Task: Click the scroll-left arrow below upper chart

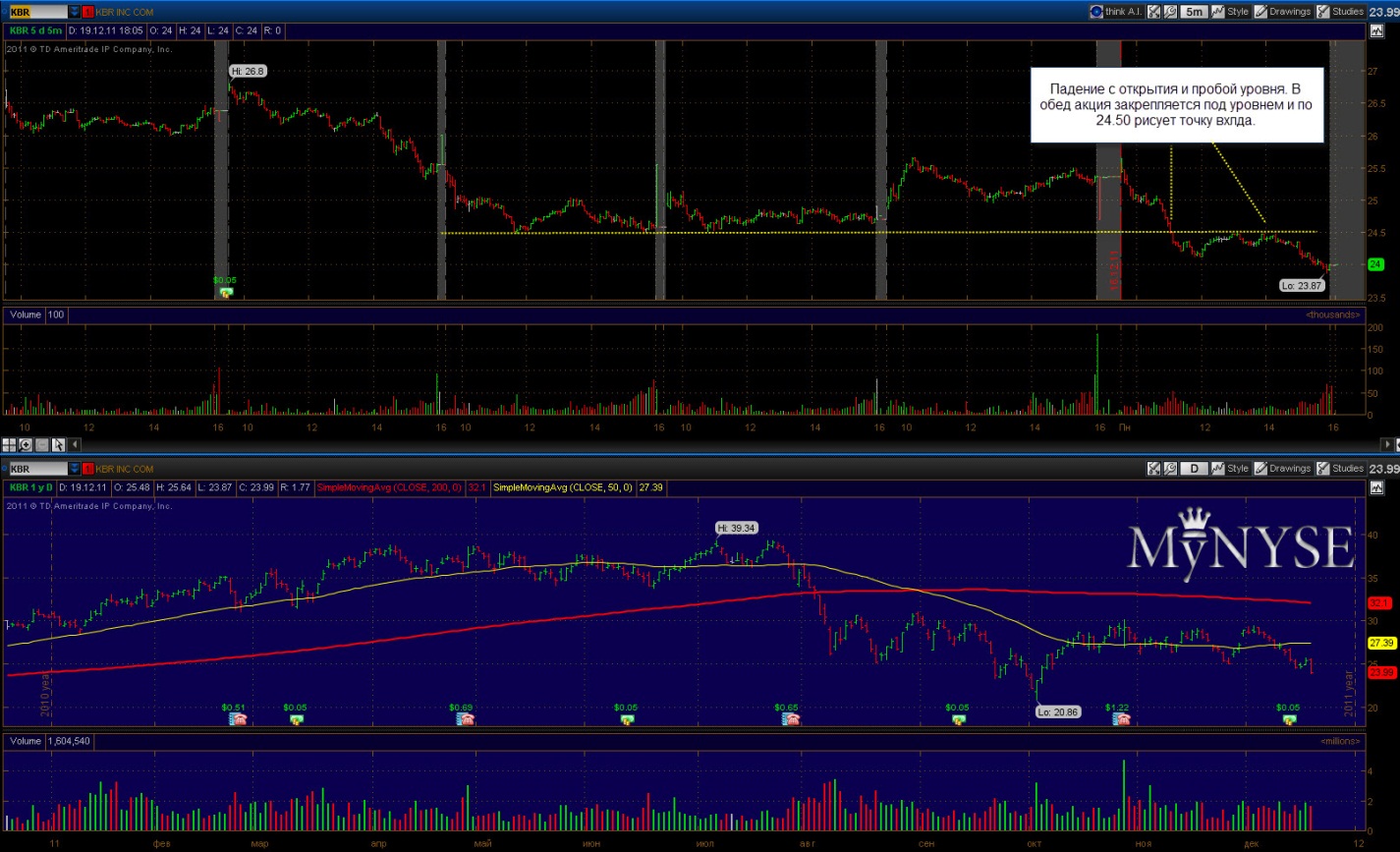Action: [x=75, y=444]
